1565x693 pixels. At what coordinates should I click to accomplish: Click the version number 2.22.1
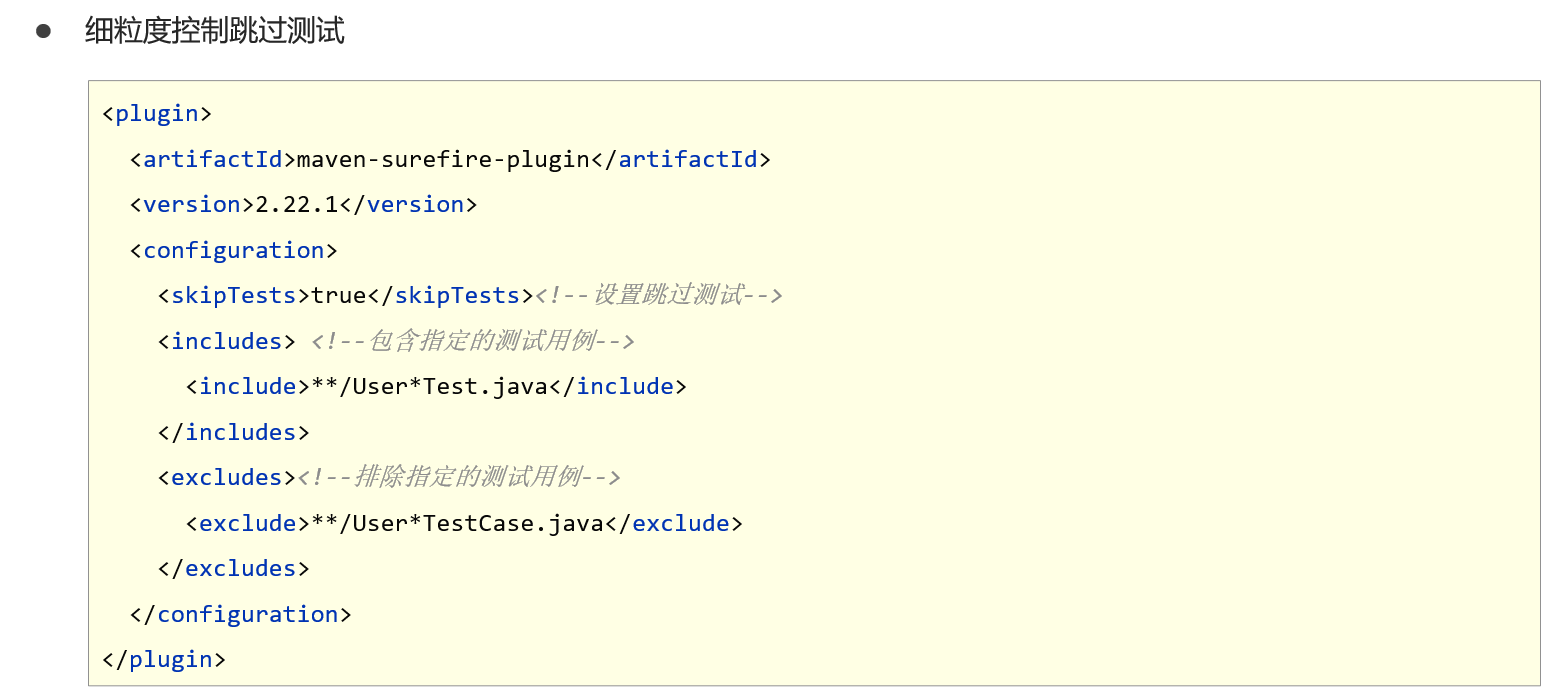pyautogui.click(x=297, y=204)
